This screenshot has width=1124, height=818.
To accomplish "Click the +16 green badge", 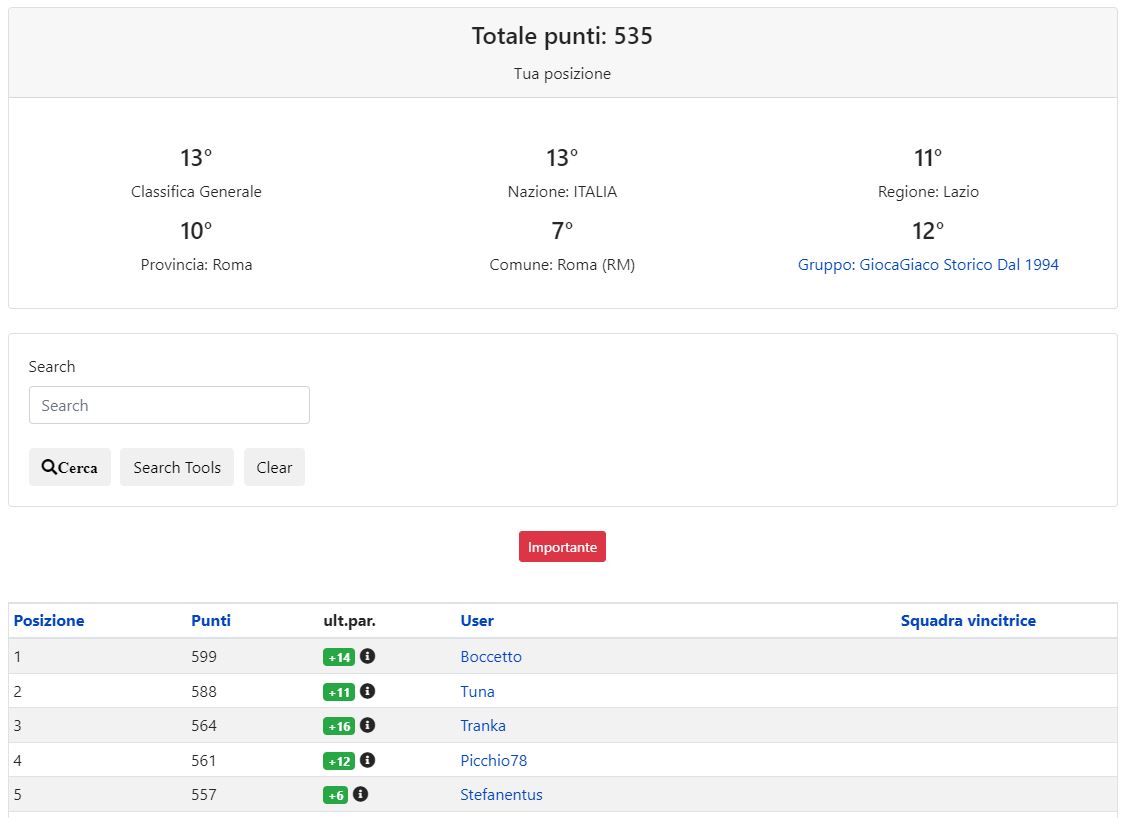I will point(339,726).
